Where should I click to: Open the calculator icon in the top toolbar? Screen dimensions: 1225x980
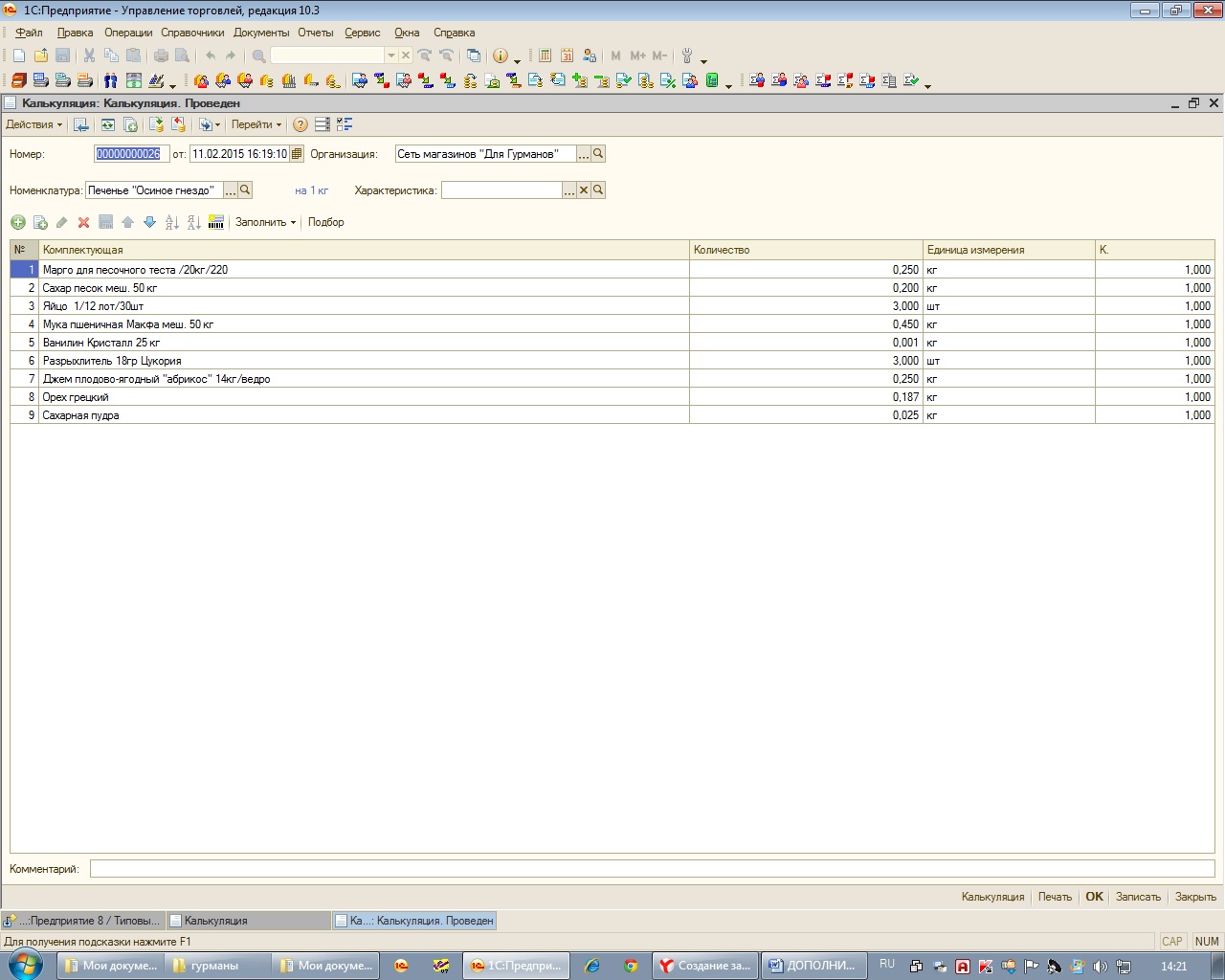[545, 56]
